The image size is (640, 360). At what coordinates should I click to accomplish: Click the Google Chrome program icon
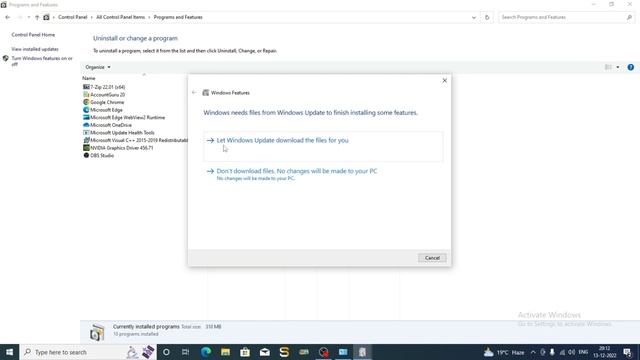(x=86, y=102)
